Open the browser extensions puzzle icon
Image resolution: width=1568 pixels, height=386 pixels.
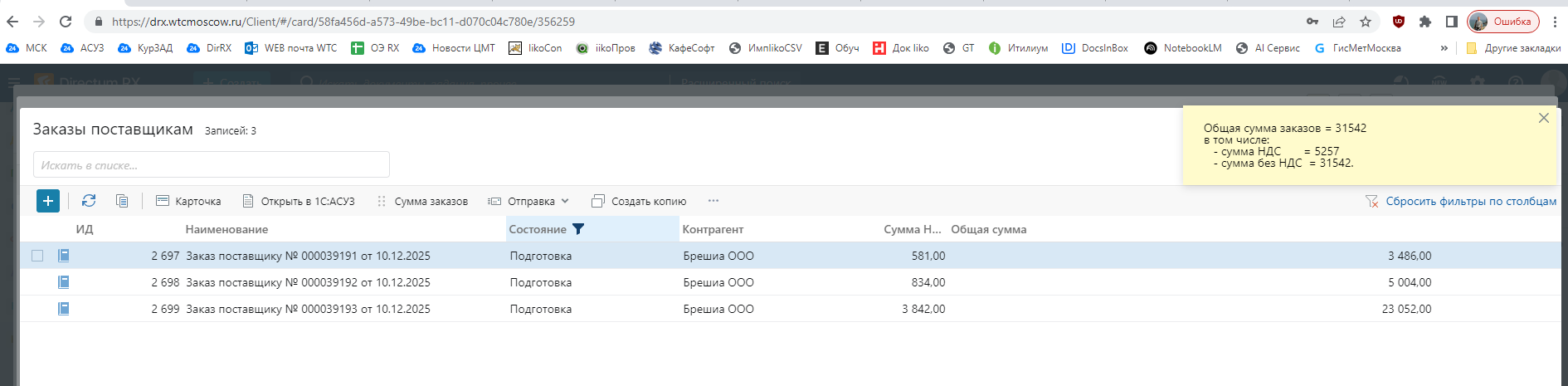(x=1425, y=22)
